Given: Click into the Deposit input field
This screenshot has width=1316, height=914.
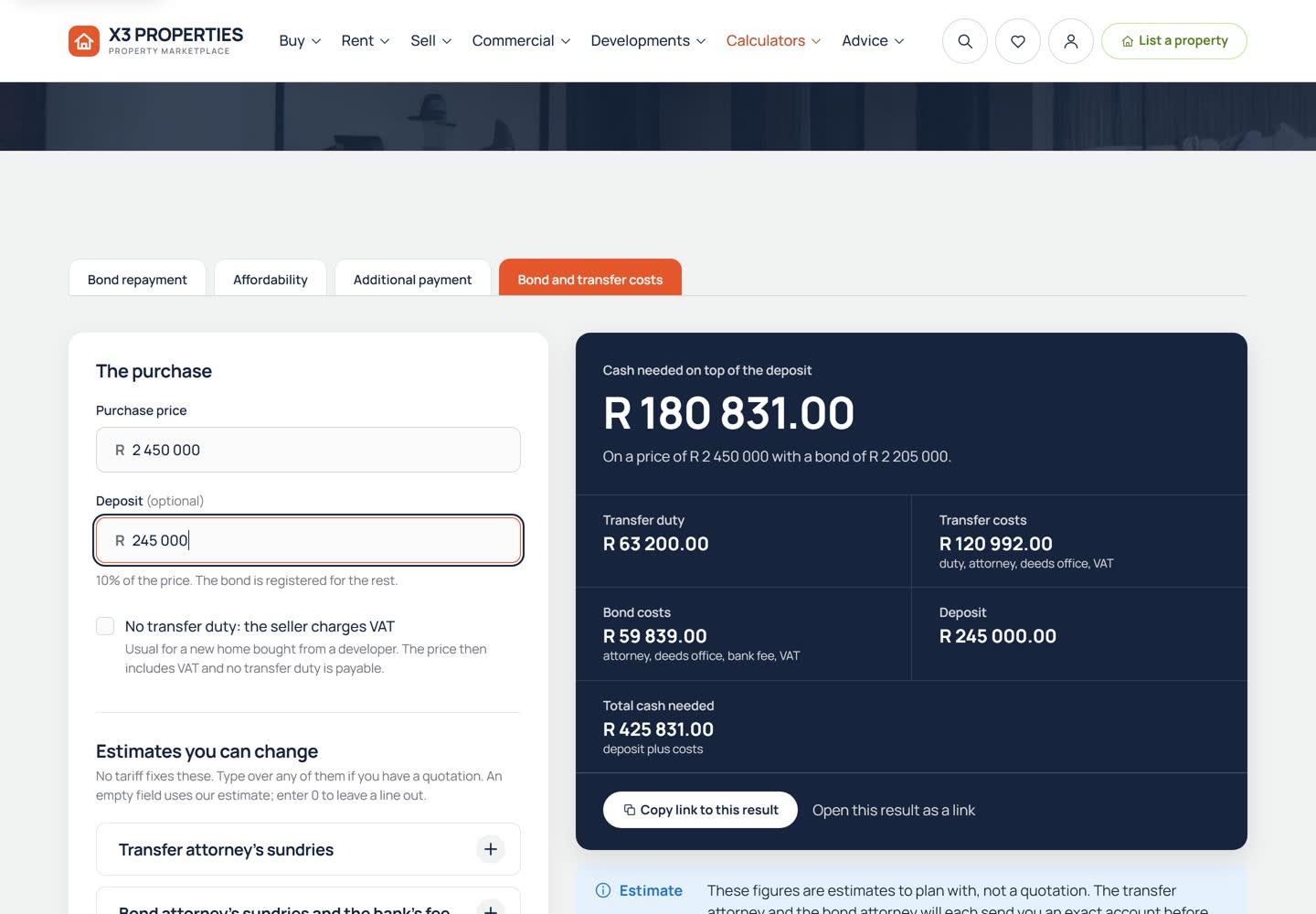Looking at the screenshot, I should tap(308, 540).
